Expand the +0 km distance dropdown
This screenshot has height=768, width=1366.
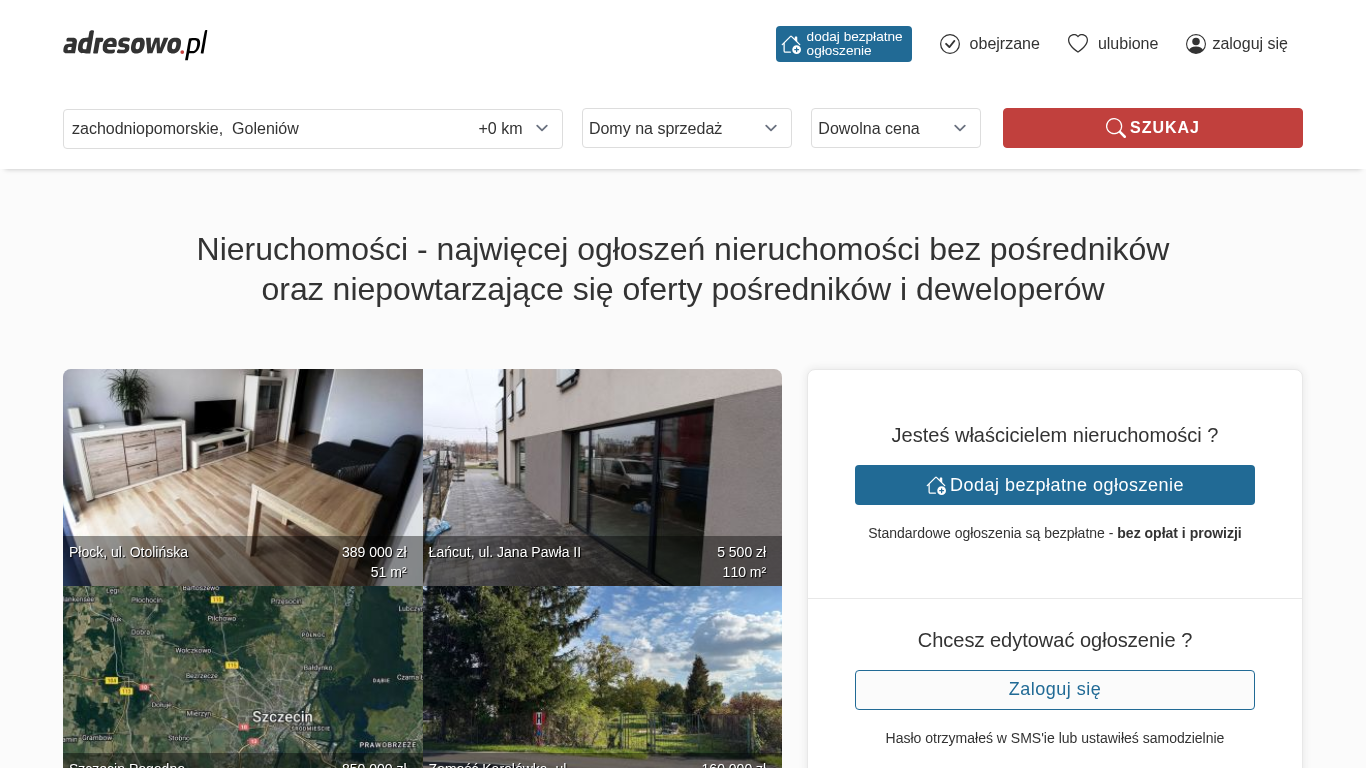point(514,128)
